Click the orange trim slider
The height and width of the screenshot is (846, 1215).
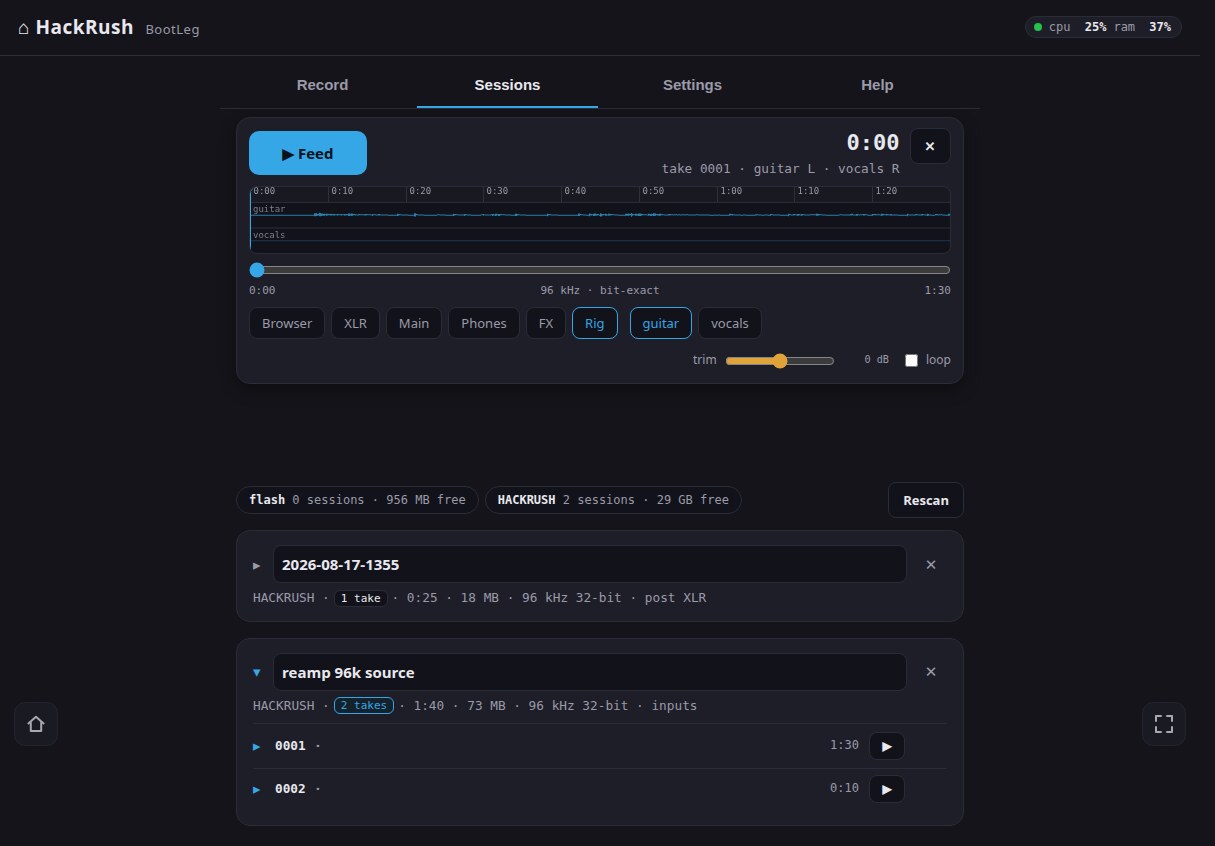[x=780, y=360]
